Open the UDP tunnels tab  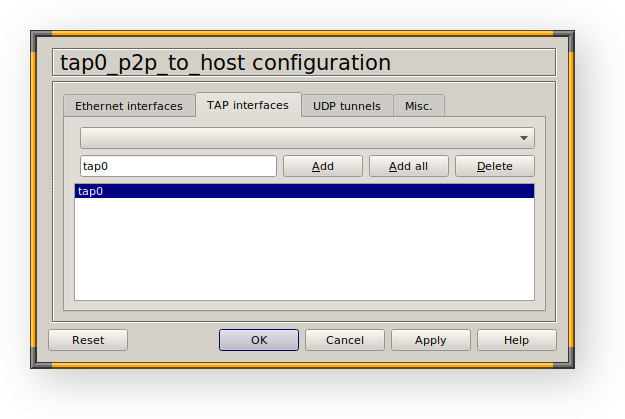coord(347,106)
